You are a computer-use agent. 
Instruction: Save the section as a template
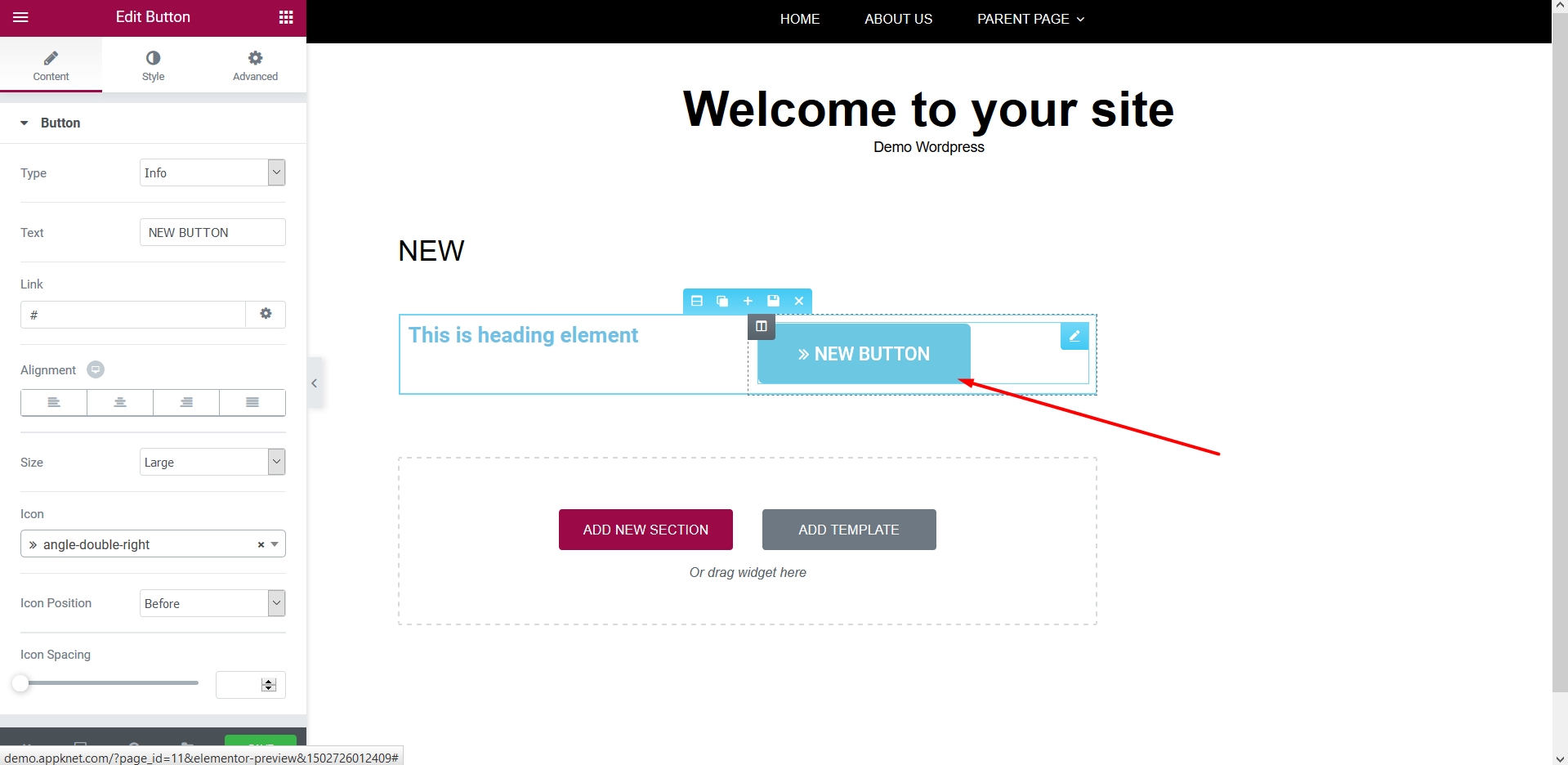[x=773, y=301]
